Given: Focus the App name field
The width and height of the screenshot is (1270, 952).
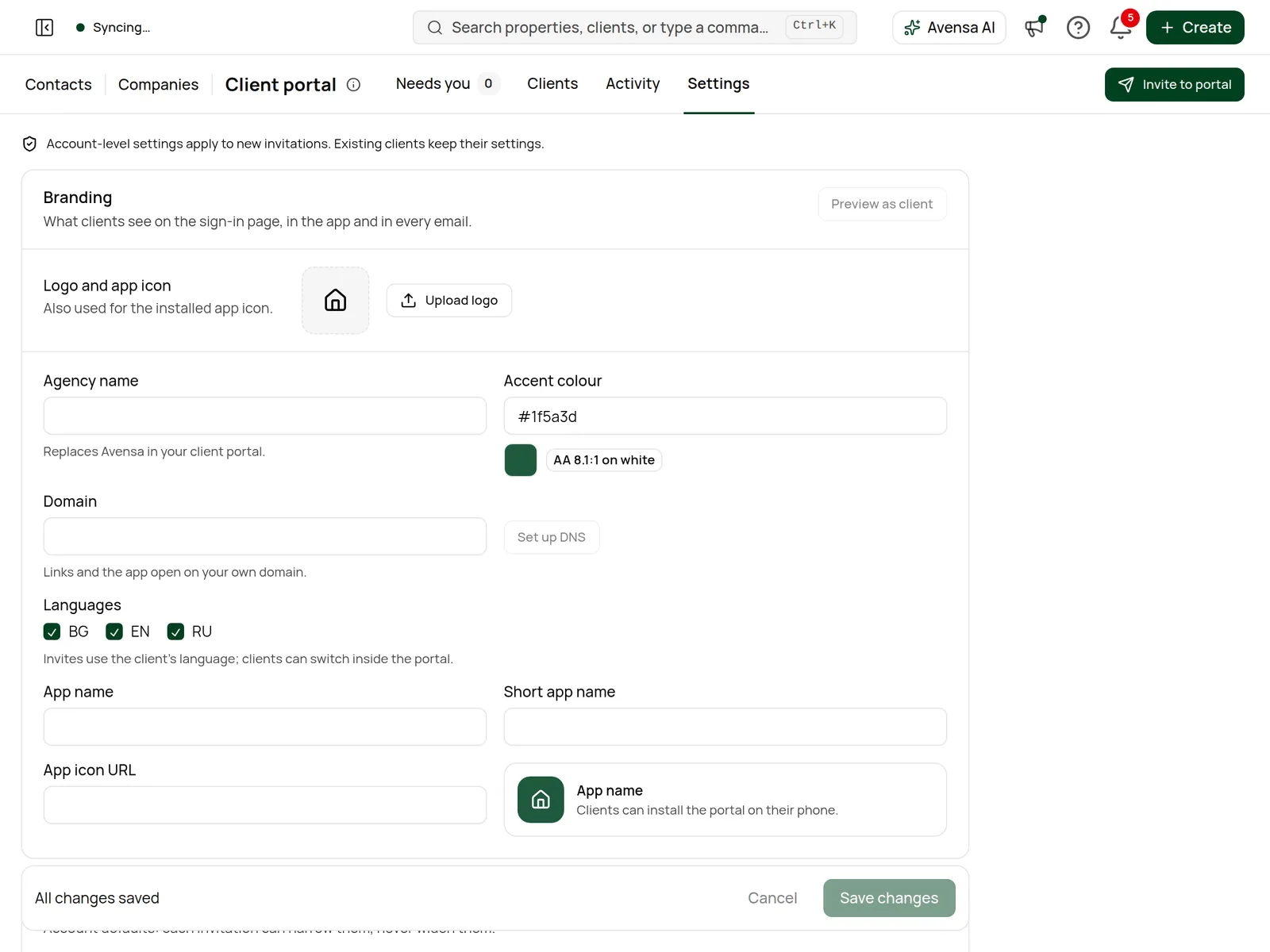Looking at the screenshot, I should 265,727.
